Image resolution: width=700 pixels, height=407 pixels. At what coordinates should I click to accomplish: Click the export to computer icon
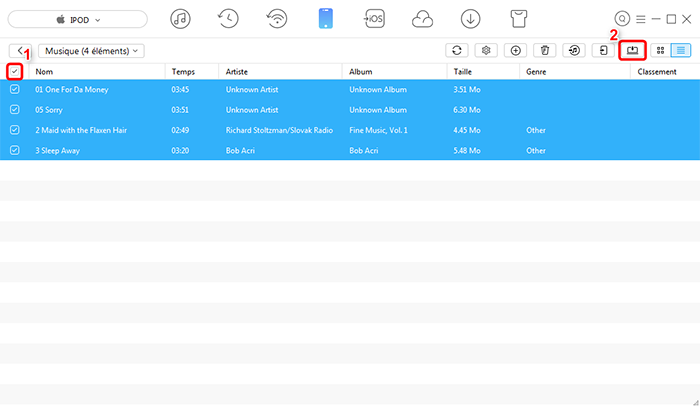[633, 50]
